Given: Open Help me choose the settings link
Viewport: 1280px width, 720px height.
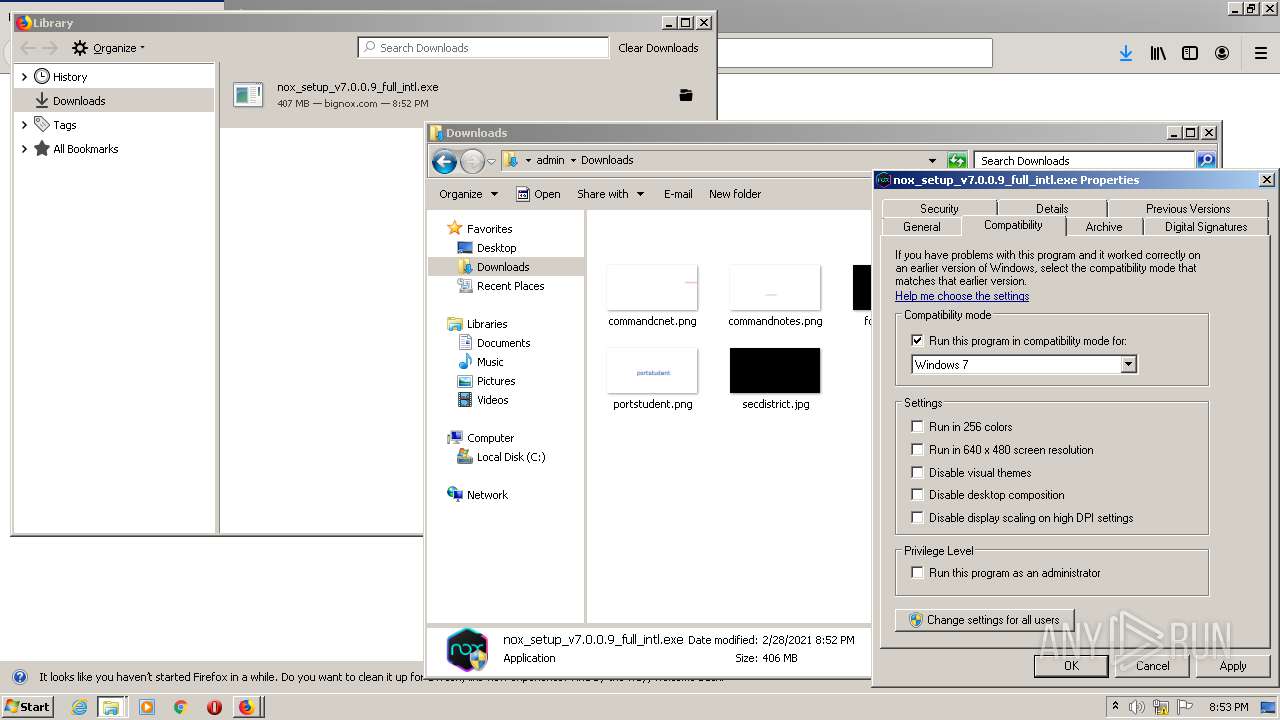Looking at the screenshot, I should 962,296.
